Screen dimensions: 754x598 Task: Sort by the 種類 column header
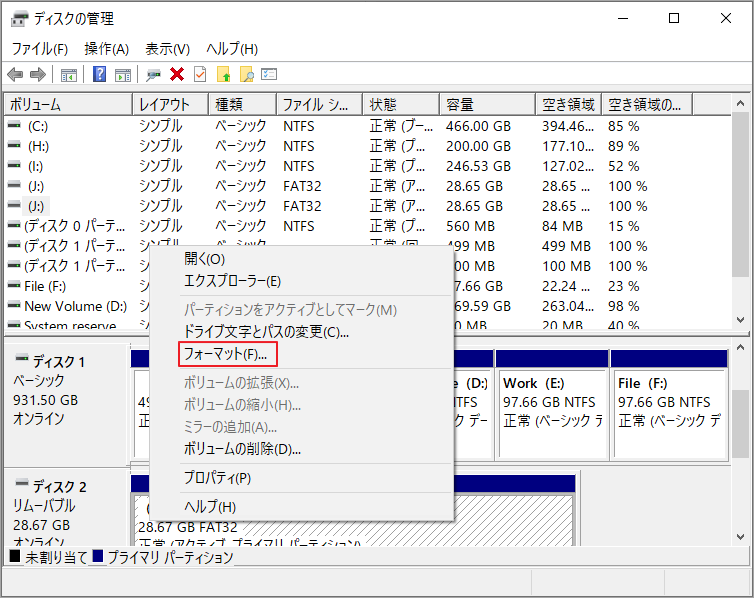(243, 104)
